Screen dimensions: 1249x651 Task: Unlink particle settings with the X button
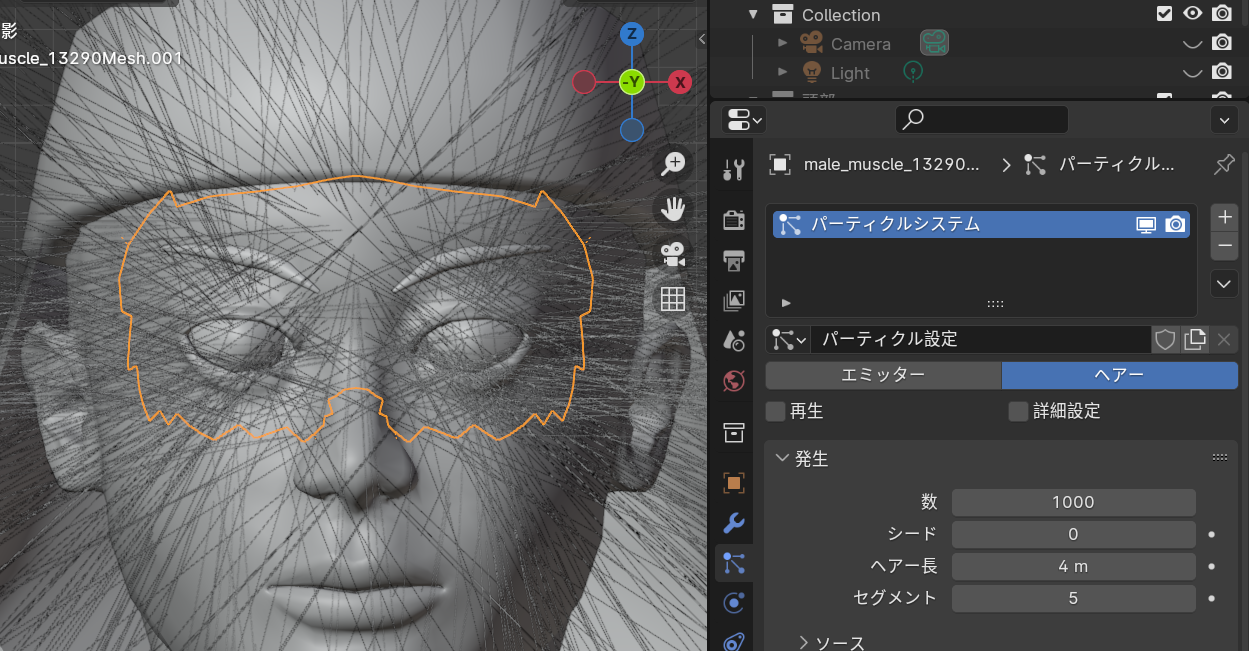click(x=1224, y=339)
